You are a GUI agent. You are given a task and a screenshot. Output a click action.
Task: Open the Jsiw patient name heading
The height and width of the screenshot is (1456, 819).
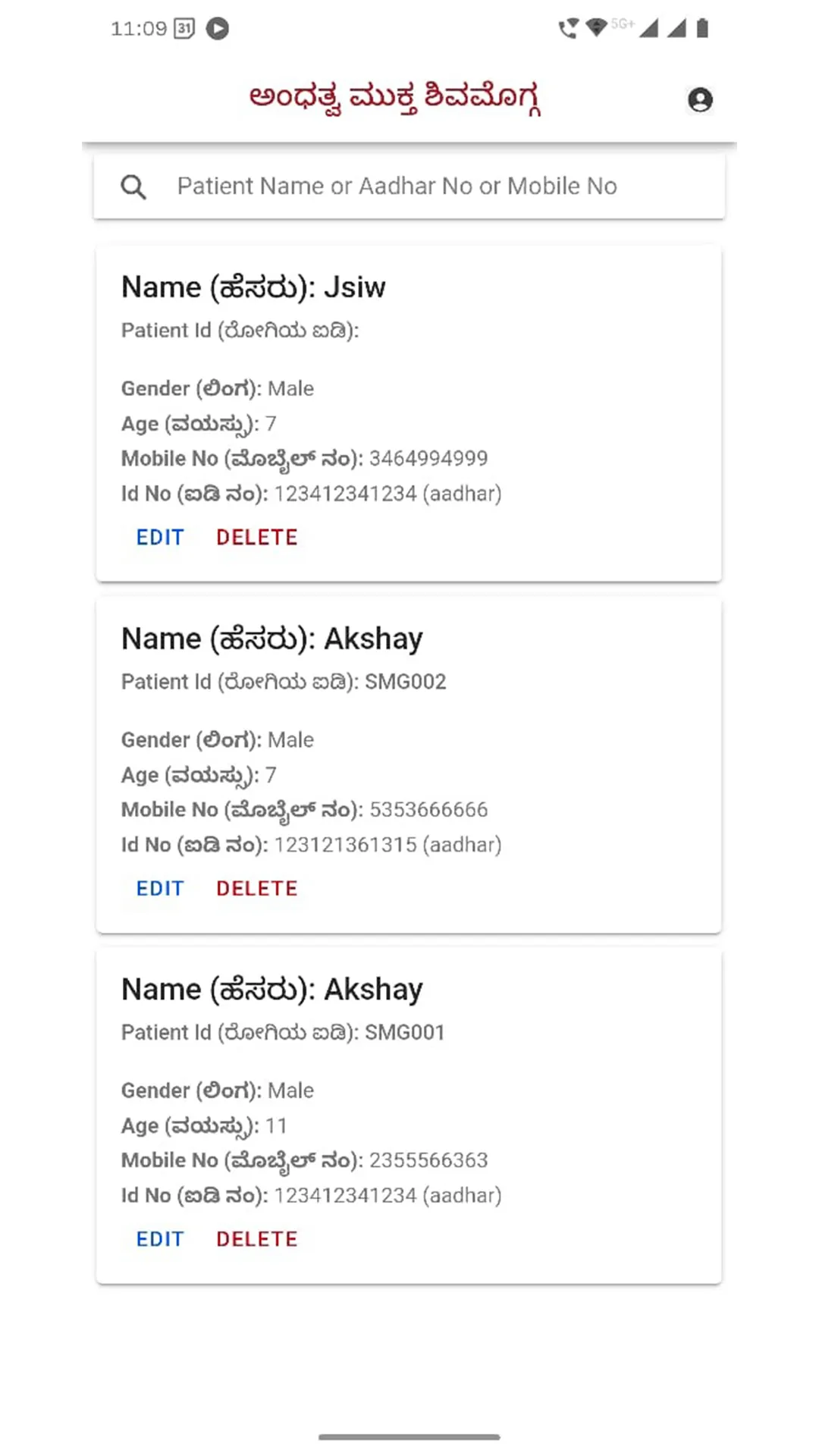[253, 287]
